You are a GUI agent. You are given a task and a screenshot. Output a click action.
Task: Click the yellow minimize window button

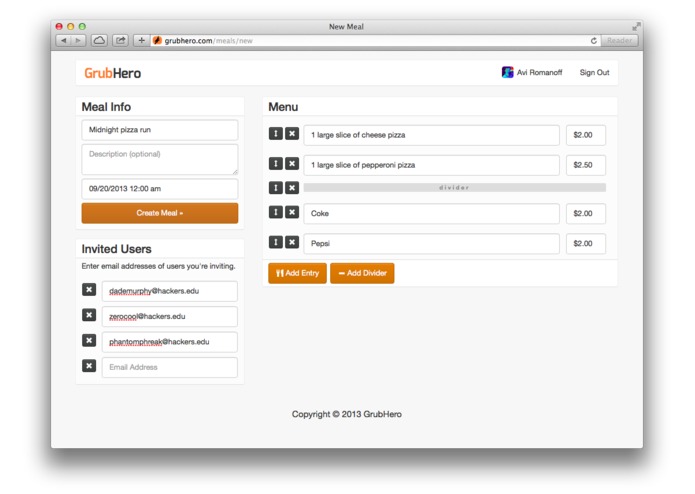[70, 27]
